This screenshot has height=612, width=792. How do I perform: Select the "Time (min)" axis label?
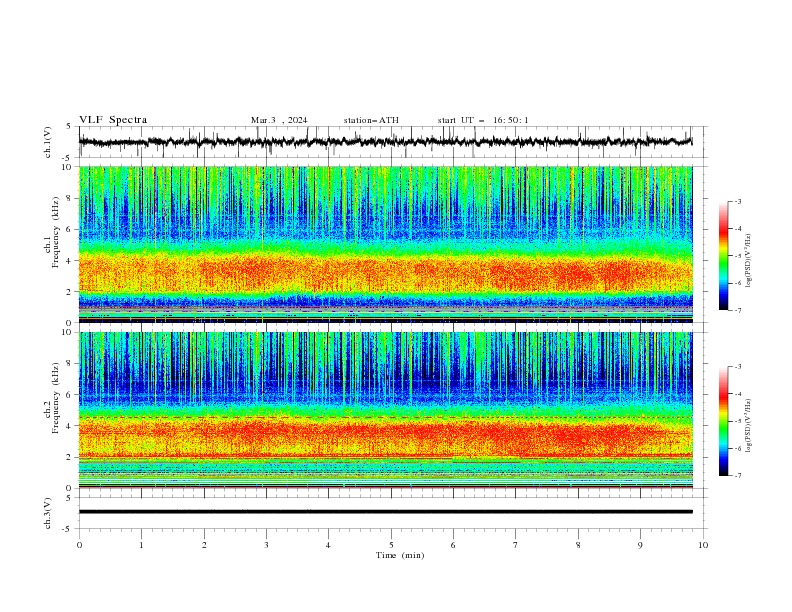click(400, 555)
